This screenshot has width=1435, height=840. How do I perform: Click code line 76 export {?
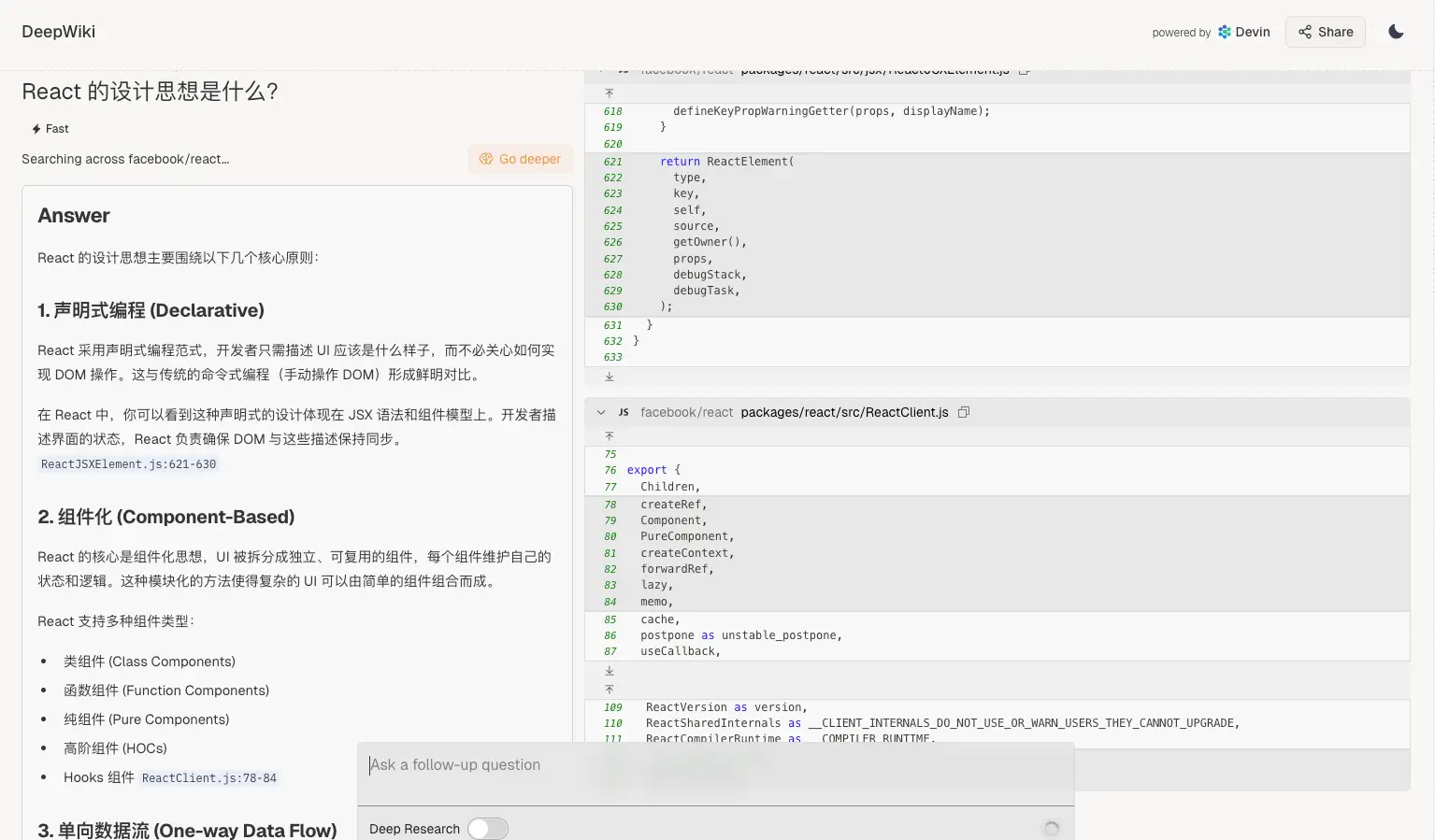(653, 470)
